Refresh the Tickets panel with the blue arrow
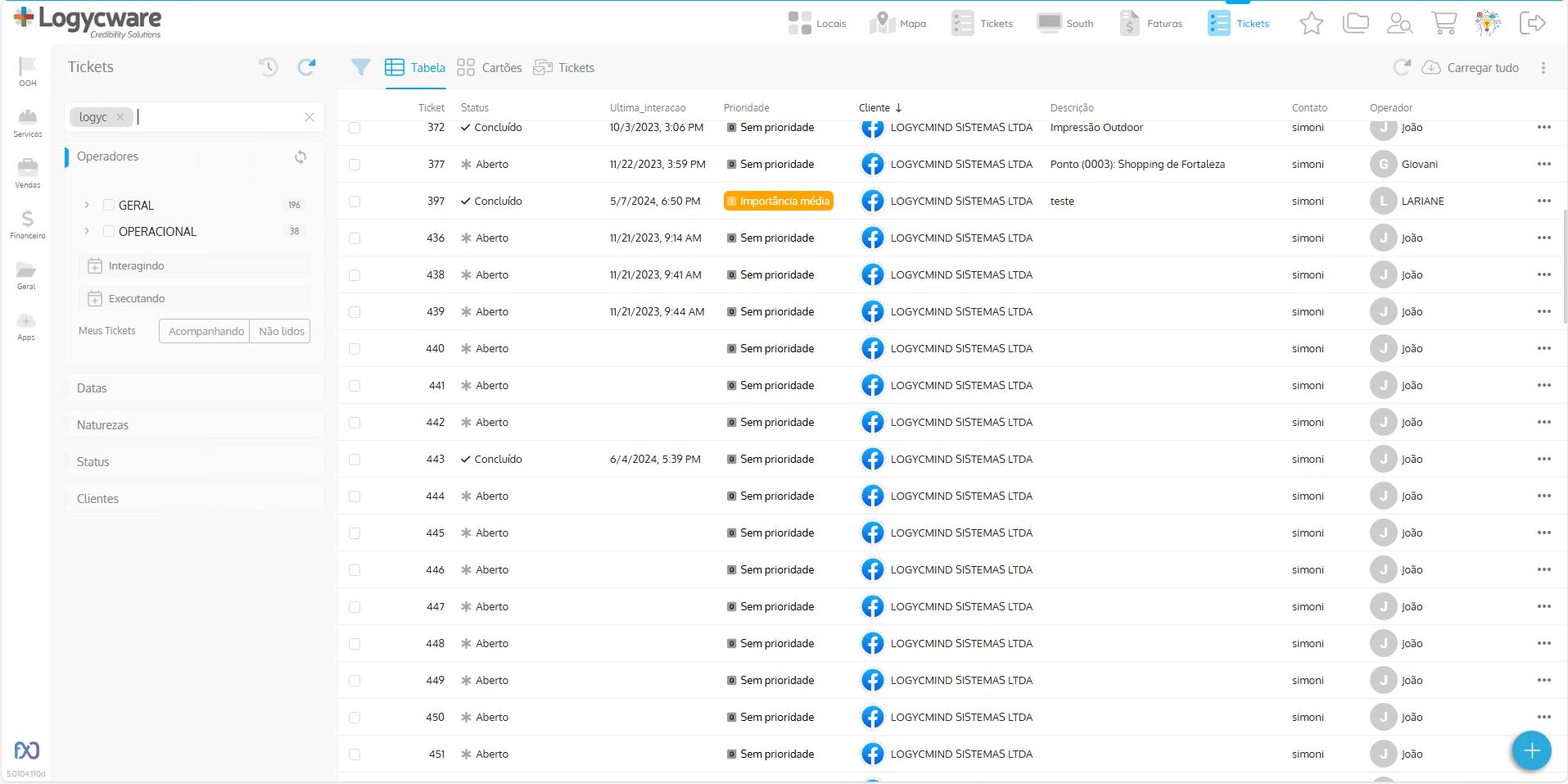Viewport: 1568px width, 784px height. (307, 67)
